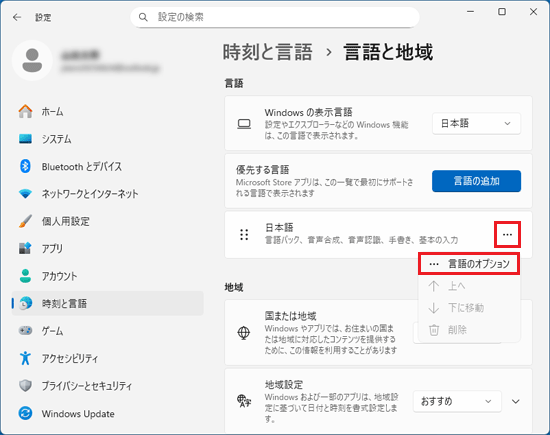Click the 時刻と言語 globe clock icon
Screen dimensions: 550x435
point(25,303)
